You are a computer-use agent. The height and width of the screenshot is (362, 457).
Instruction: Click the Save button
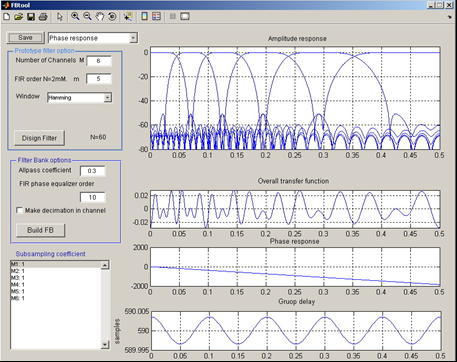(25, 38)
